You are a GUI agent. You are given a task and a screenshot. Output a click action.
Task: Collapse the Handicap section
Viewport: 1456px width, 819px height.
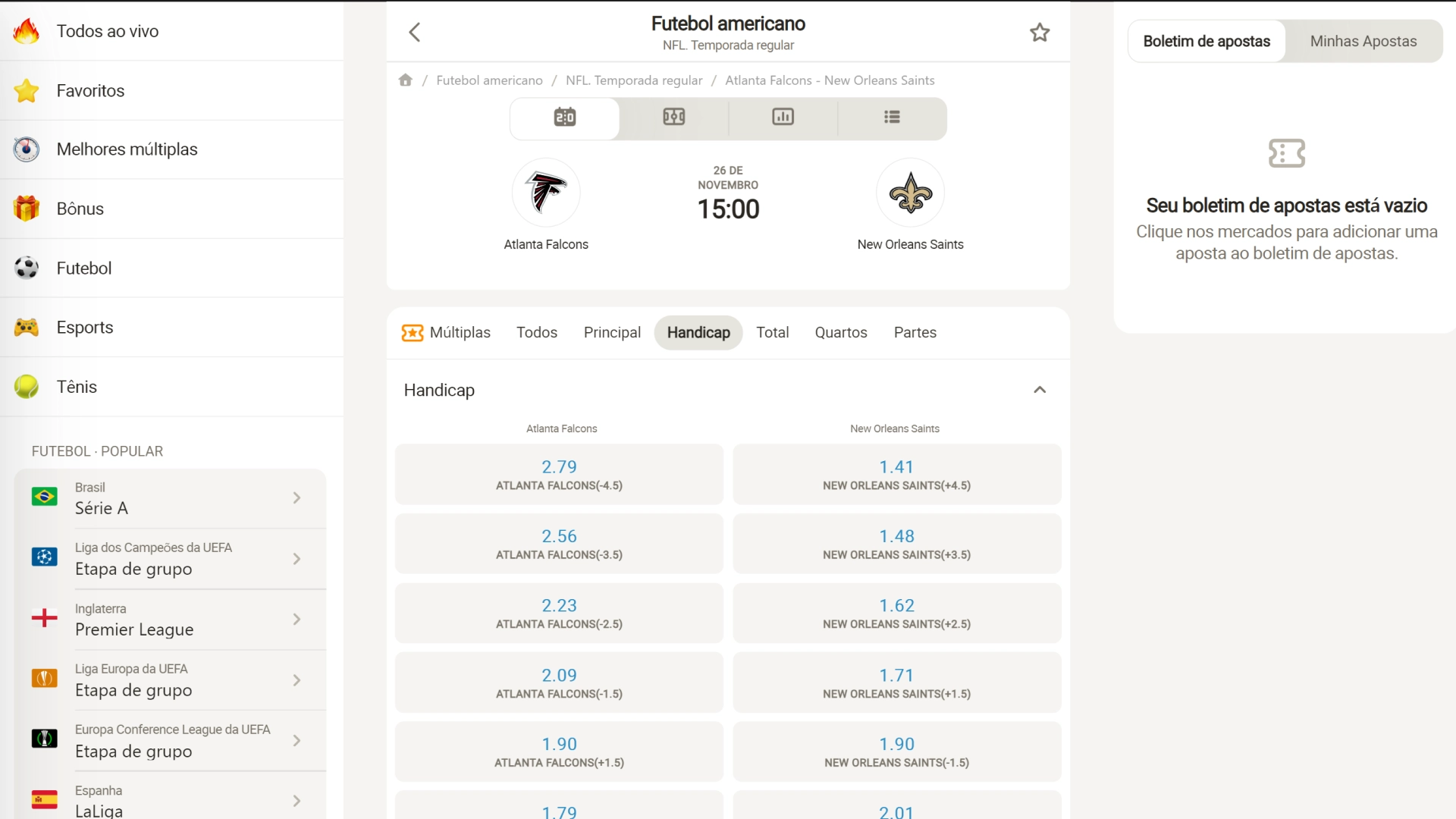[1040, 390]
